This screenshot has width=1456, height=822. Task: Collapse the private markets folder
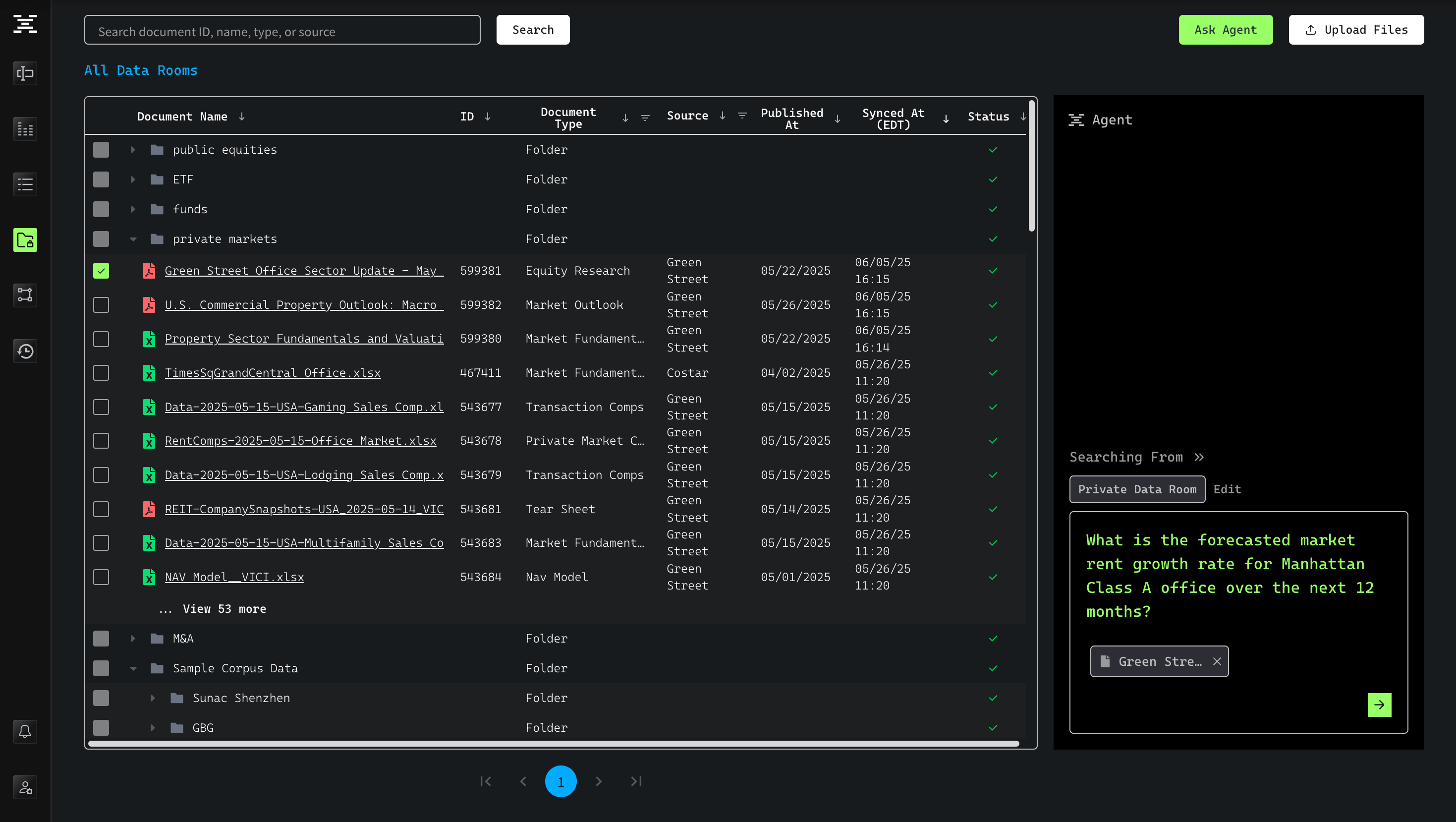click(x=133, y=239)
